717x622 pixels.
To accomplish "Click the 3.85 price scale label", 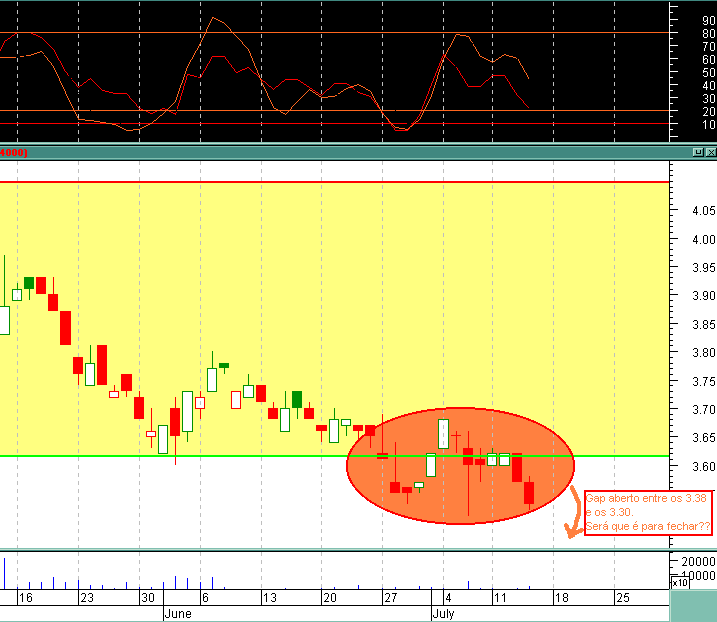I will pyautogui.click(x=704, y=325).
